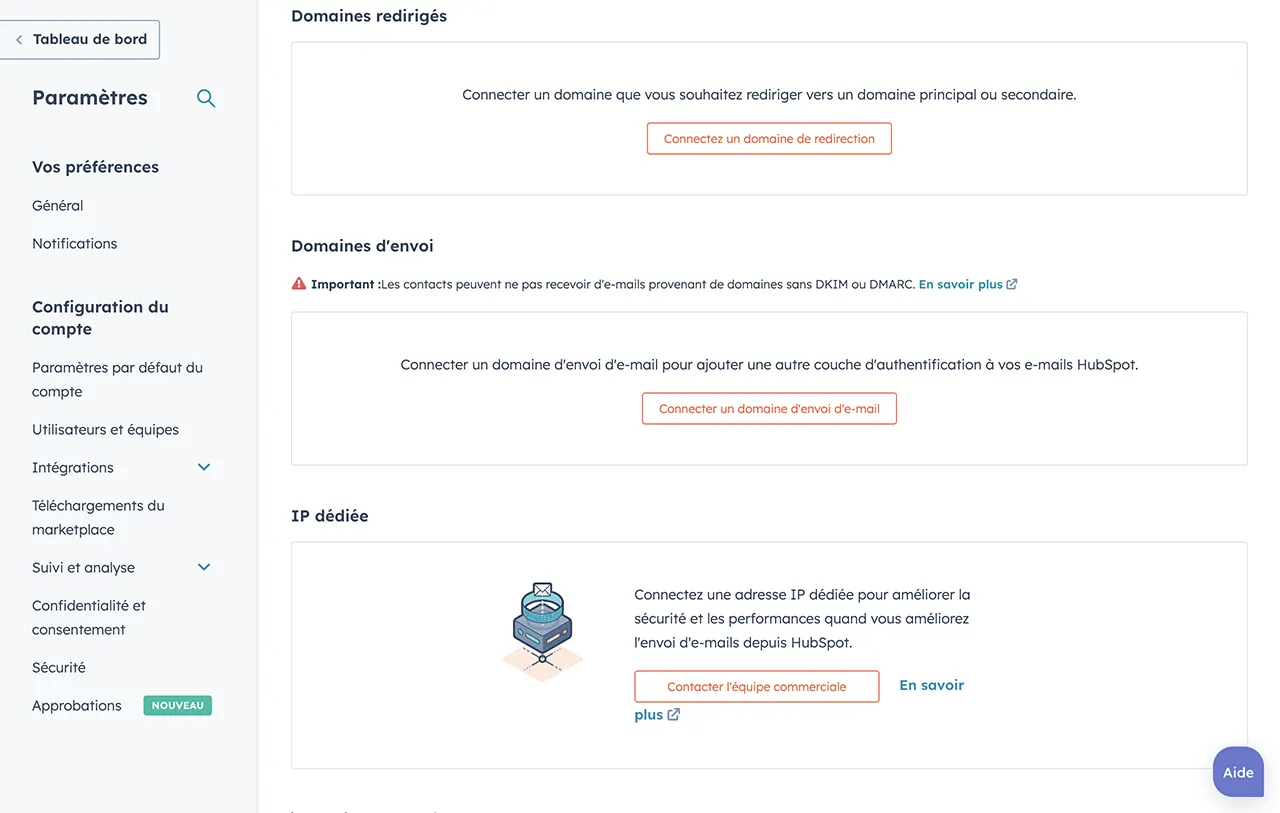Click Contacter l'équipe commerciale button
The height and width of the screenshot is (813, 1280).
pyautogui.click(x=757, y=687)
